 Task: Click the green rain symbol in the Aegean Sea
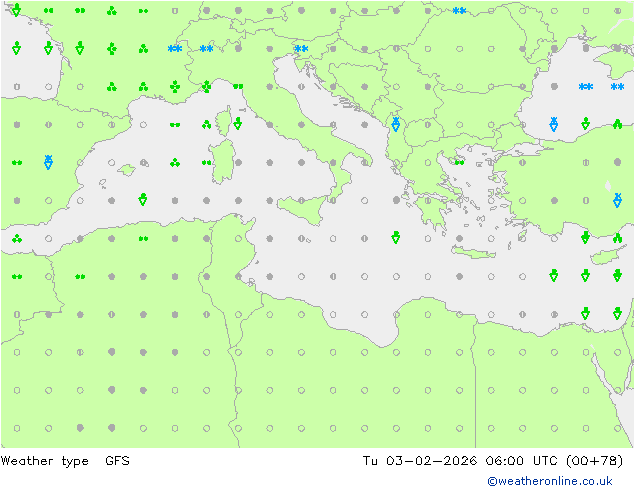tap(459, 163)
